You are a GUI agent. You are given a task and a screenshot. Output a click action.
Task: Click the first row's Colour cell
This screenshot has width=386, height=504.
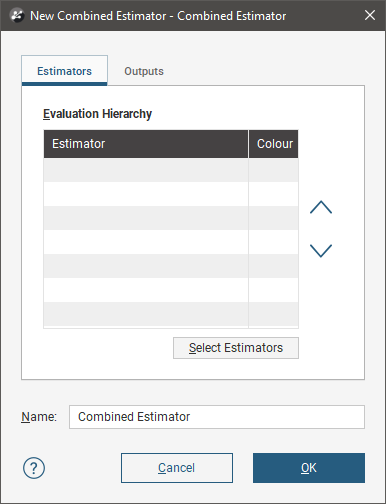point(274,170)
